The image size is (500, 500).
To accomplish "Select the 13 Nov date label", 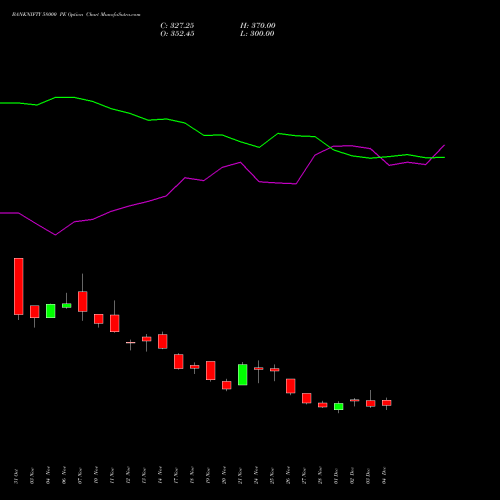I will point(144,476).
